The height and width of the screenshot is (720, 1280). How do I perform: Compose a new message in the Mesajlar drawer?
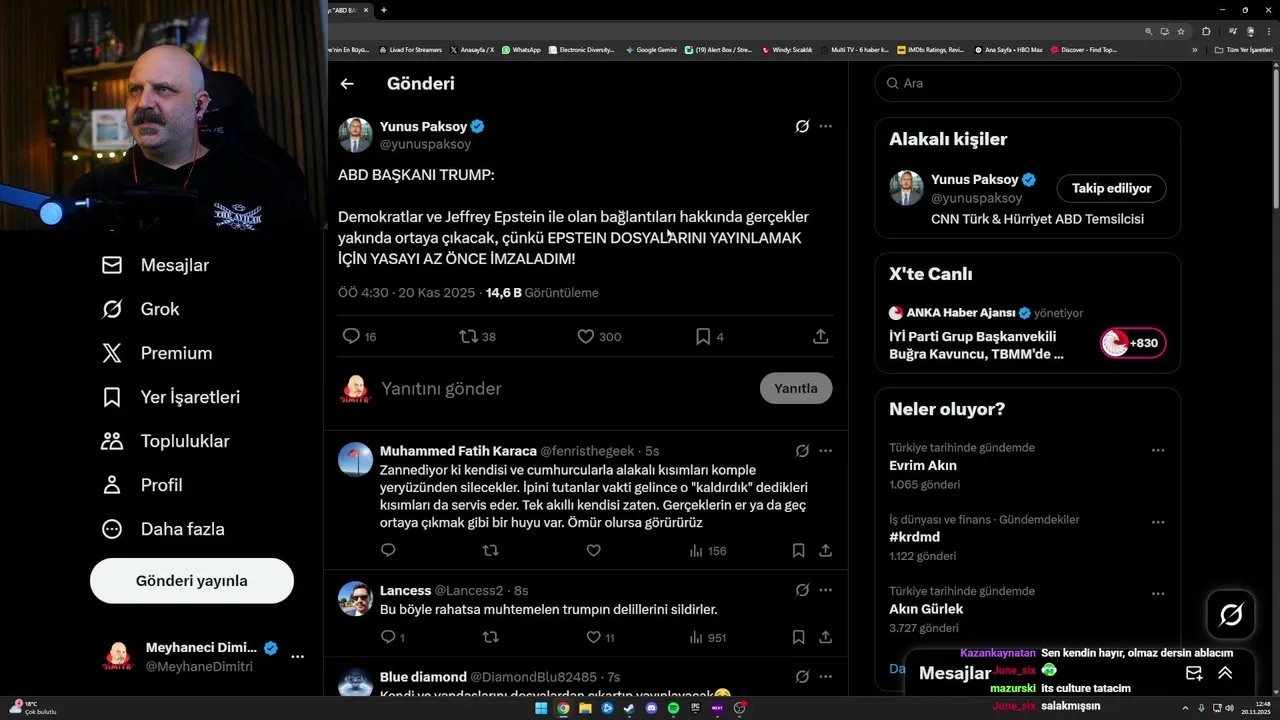[1194, 673]
